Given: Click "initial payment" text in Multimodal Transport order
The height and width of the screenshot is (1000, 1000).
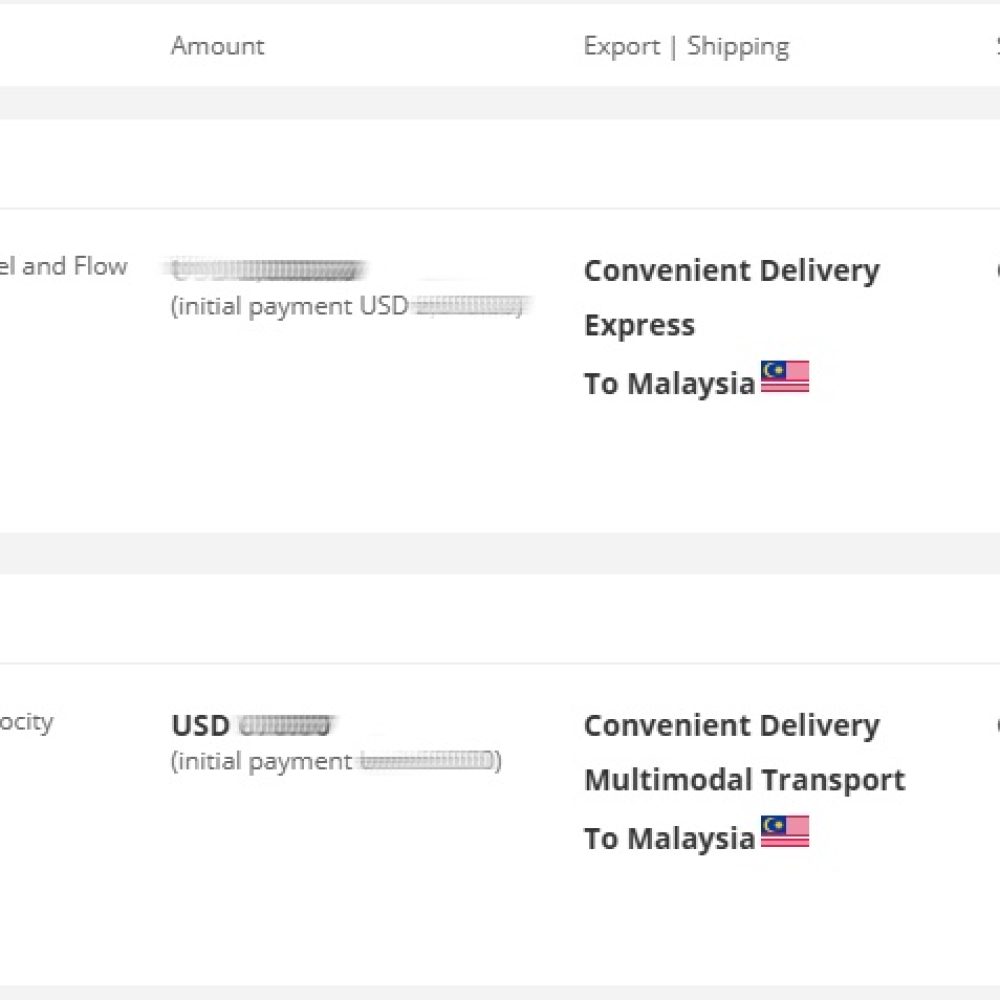Looking at the screenshot, I should click(262, 761).
